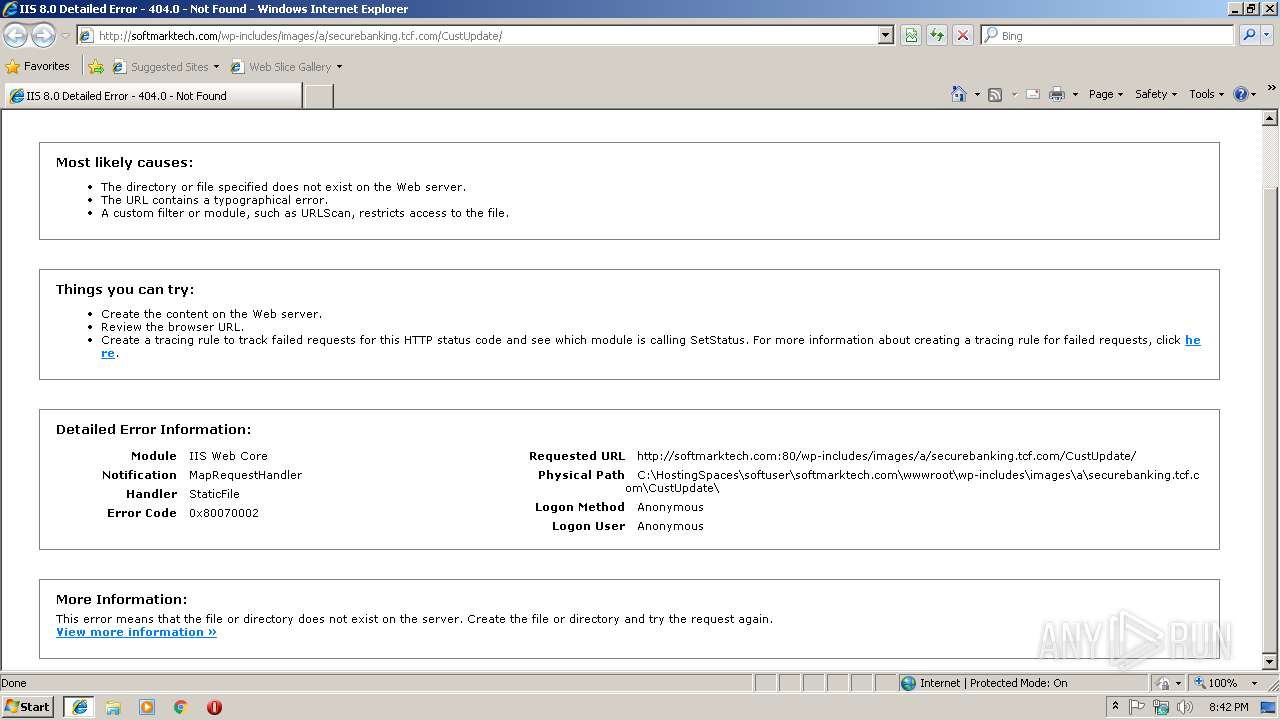Viewport: 1280px width, 720px height.
Task: Click the volume speaker tray icon
Action: [1185, 707]
